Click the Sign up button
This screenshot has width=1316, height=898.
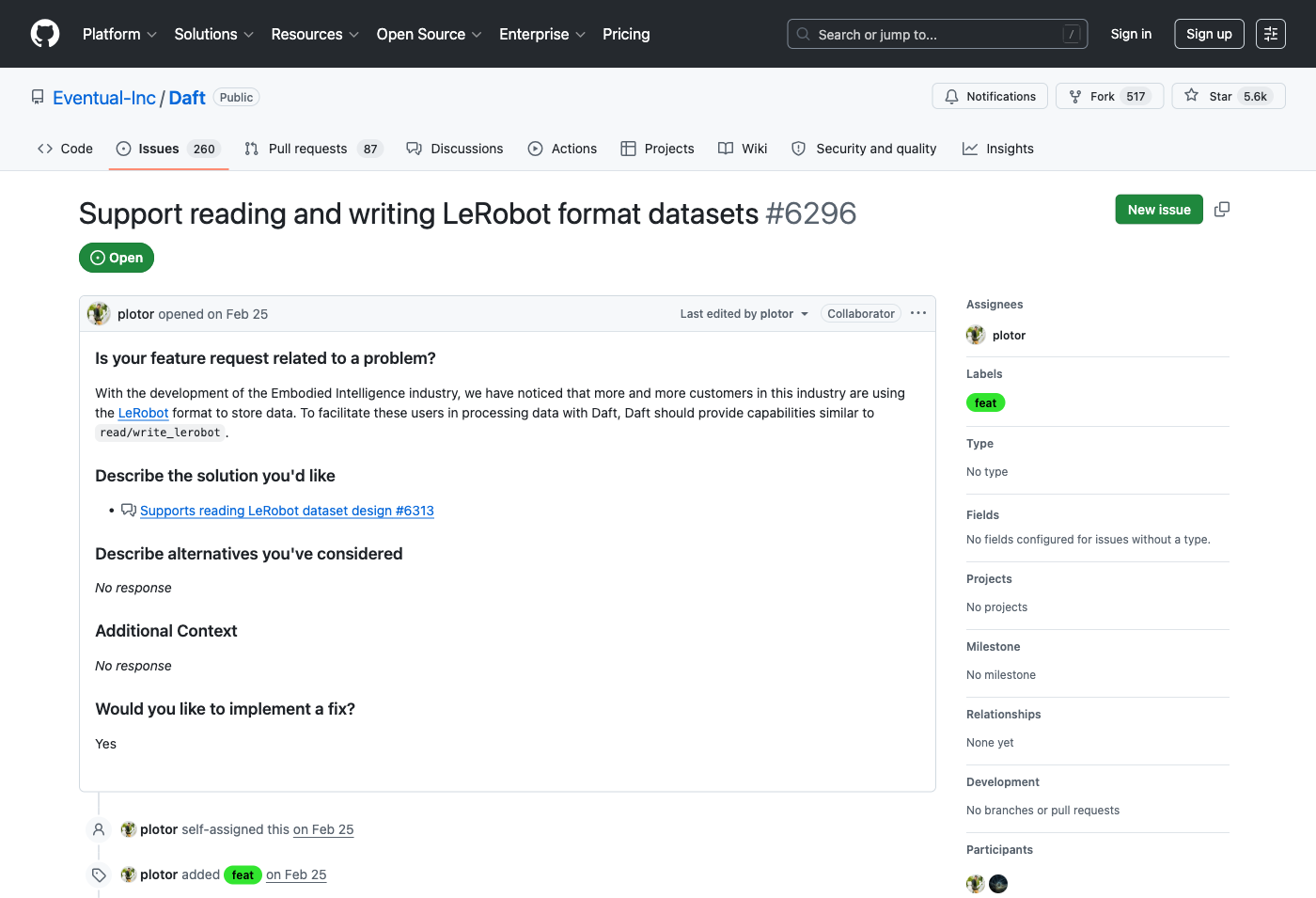coord(1209,34)
